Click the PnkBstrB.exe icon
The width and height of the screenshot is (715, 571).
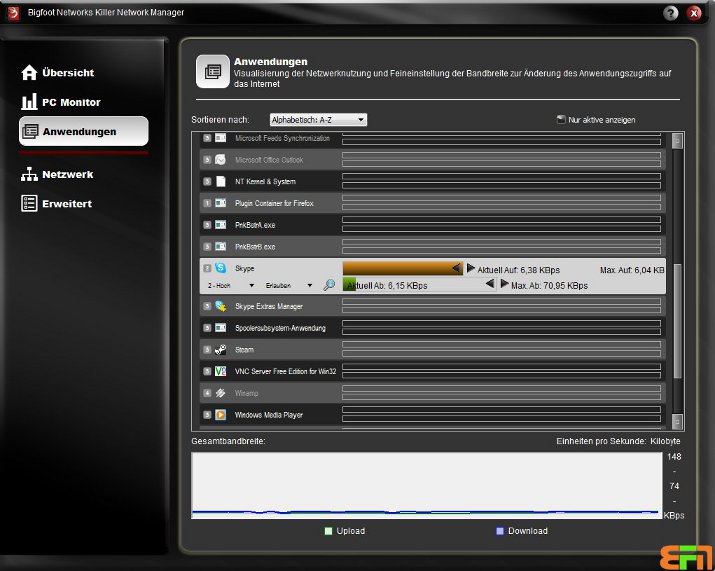pyautogui.click(x=220, y=246)
